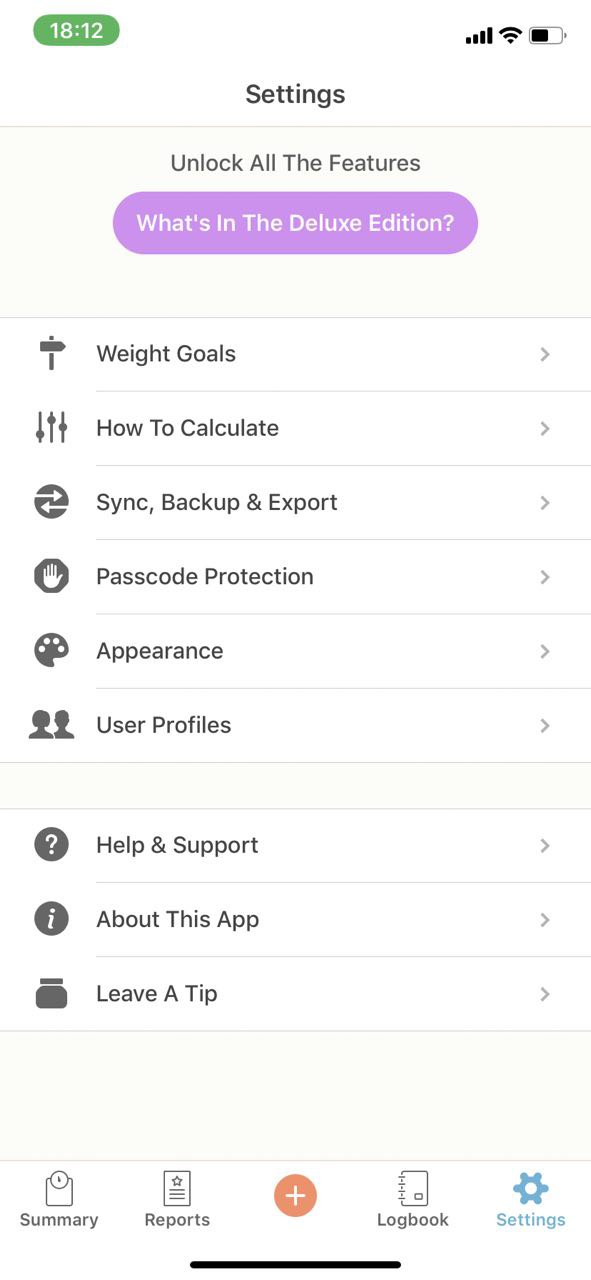This screenshot has height=1280, width=591.
Task: Tap the sliders icon for How To Calculate
Action: [x=51, y=428]
